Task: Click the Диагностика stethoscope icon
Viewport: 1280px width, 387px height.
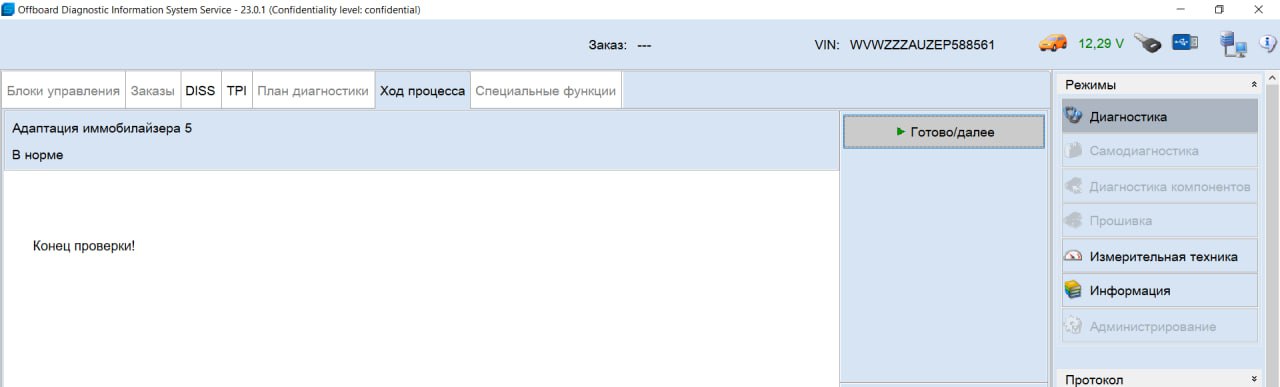Action: (1073, 116)
